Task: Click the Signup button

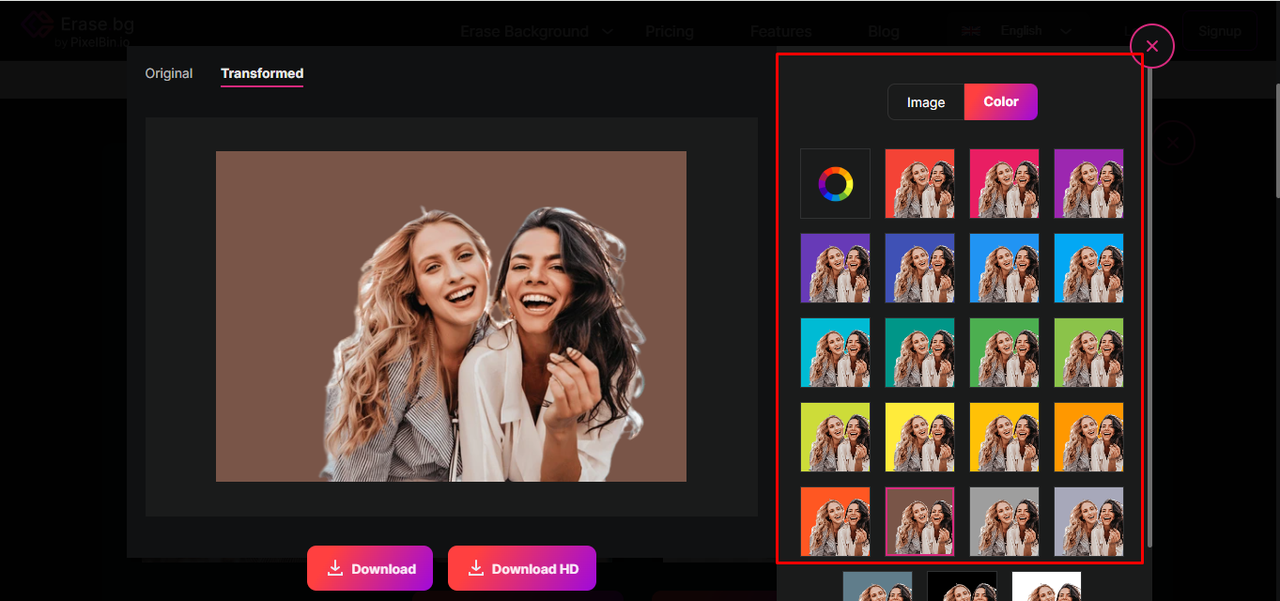Action: [x=1220, y=31]
